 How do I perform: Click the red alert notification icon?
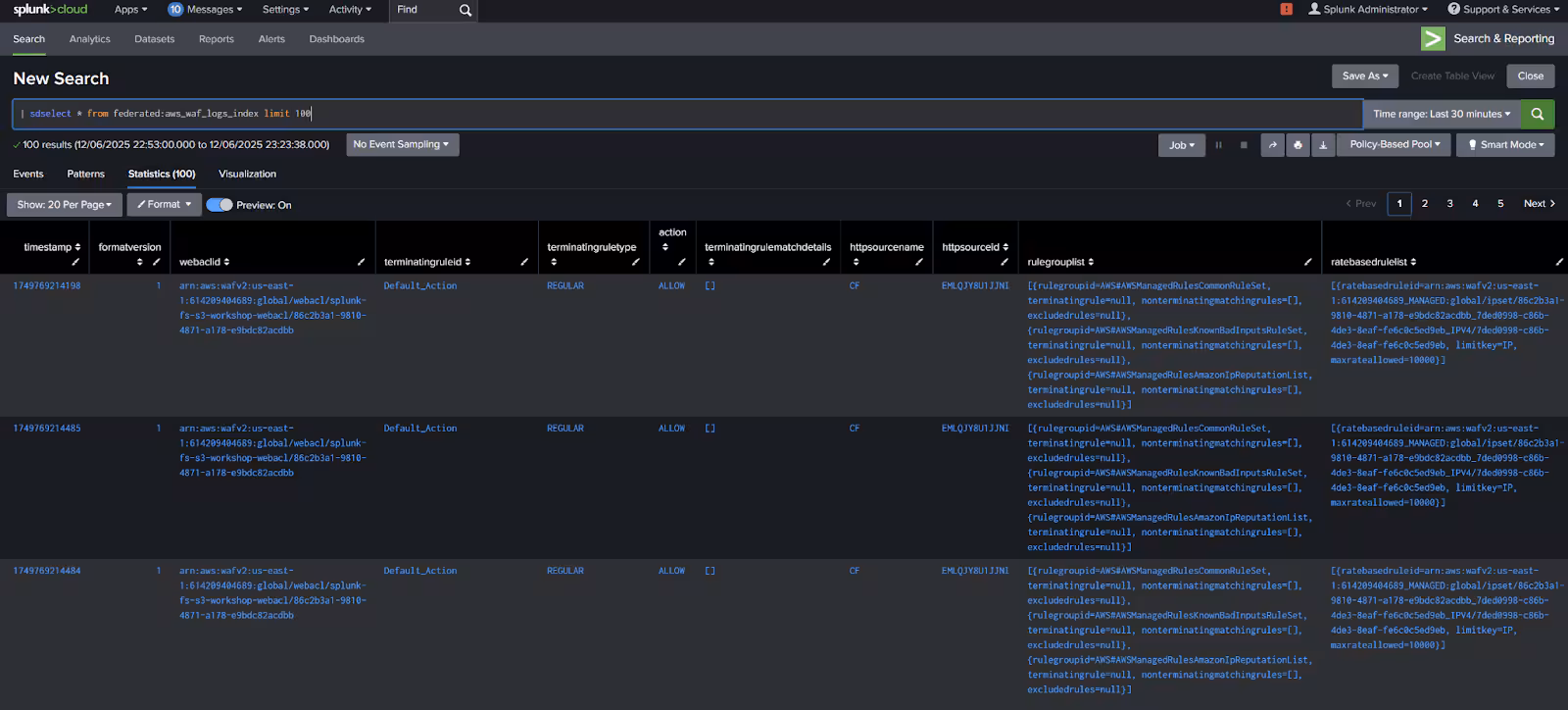1286,9
